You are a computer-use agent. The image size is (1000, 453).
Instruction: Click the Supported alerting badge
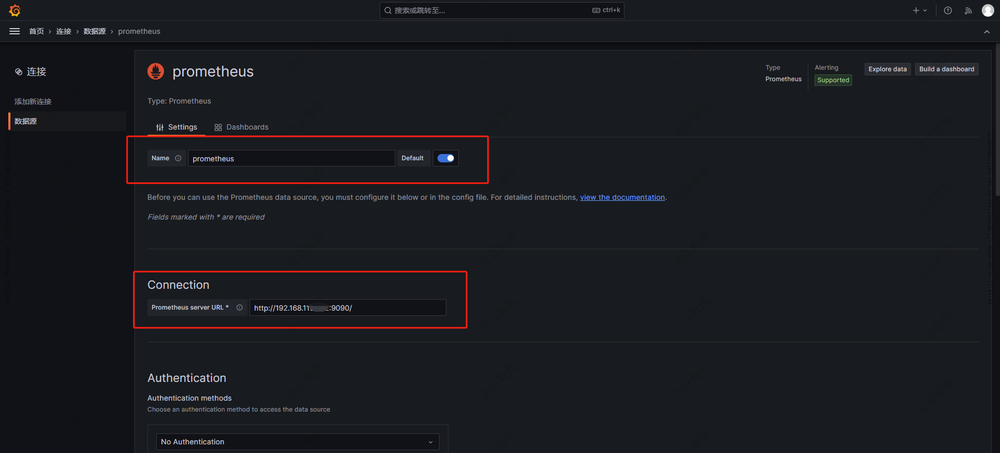[833, 80]
